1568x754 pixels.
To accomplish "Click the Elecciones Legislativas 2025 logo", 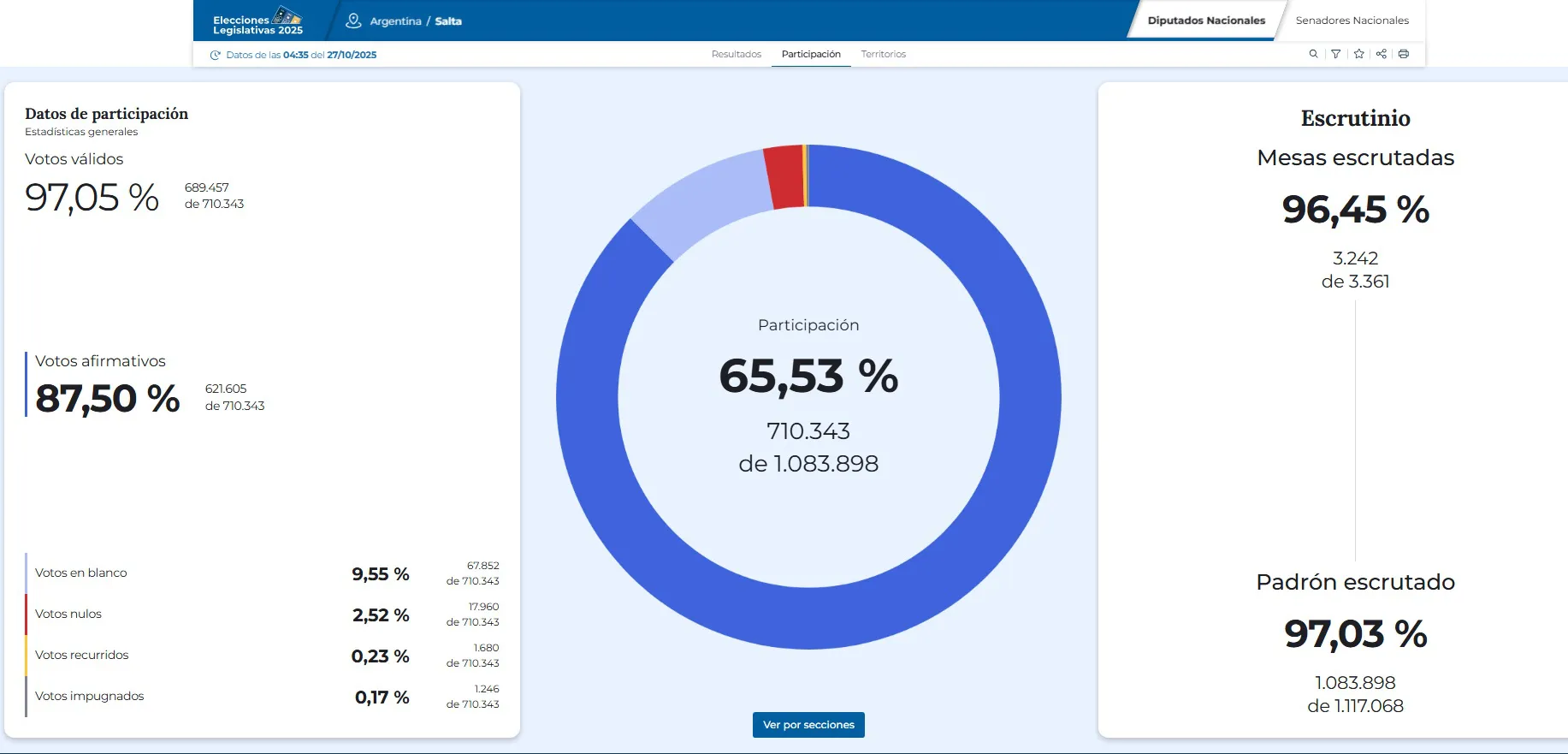I will coord(257,21).
